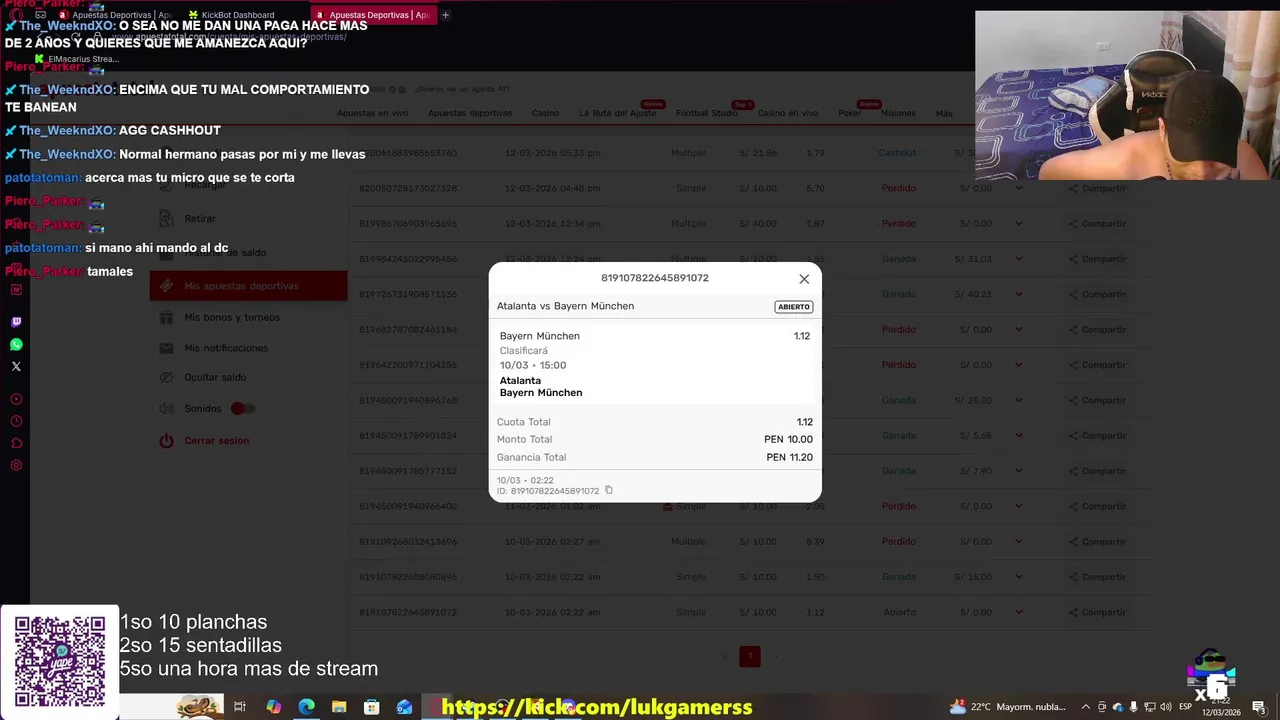
Task: Open history clock icon in Opera sidebar
Action: pos(16,421)
